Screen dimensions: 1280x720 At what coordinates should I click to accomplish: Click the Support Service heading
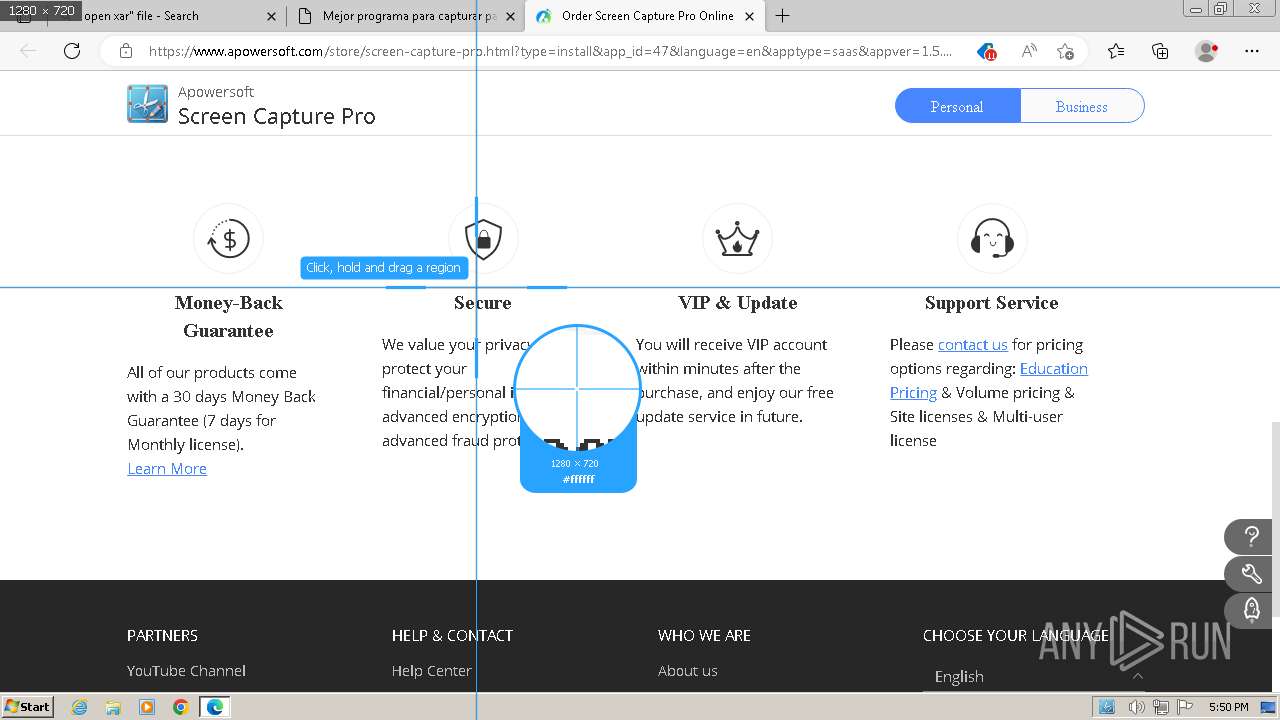pyautogui.click(x=991, y=302)
